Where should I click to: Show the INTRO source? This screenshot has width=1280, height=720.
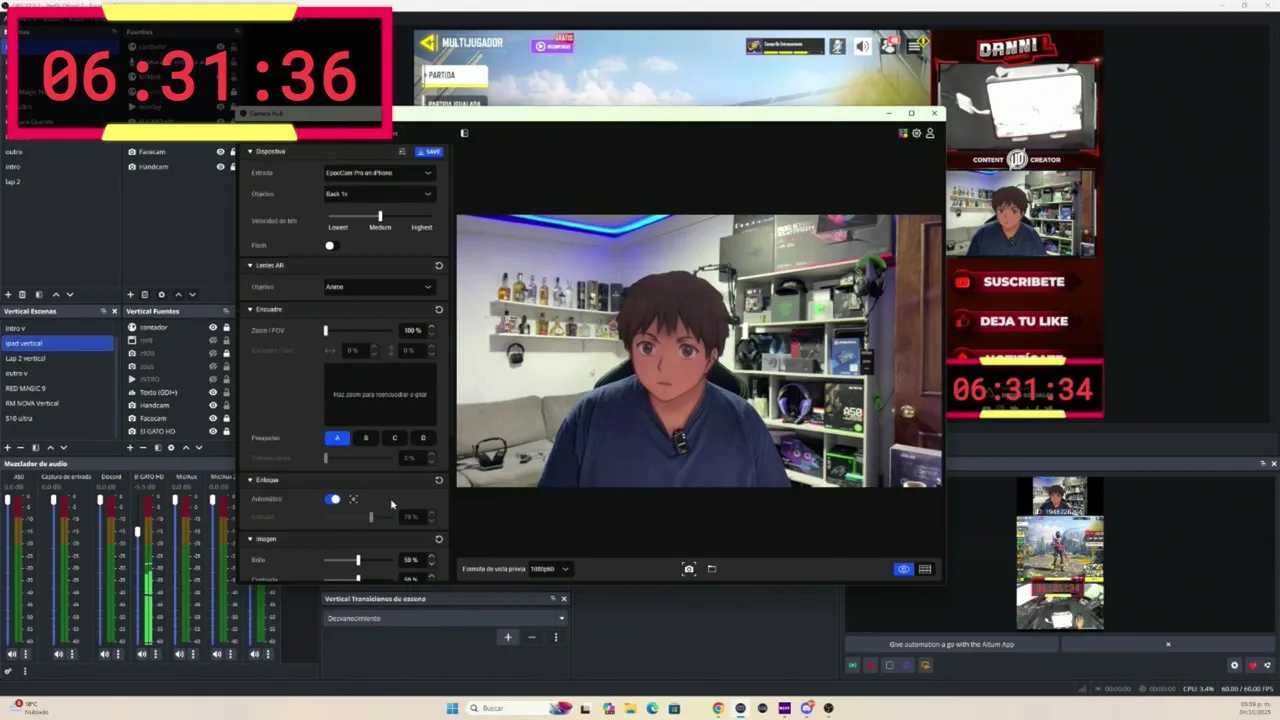click(x=213, y=379)
